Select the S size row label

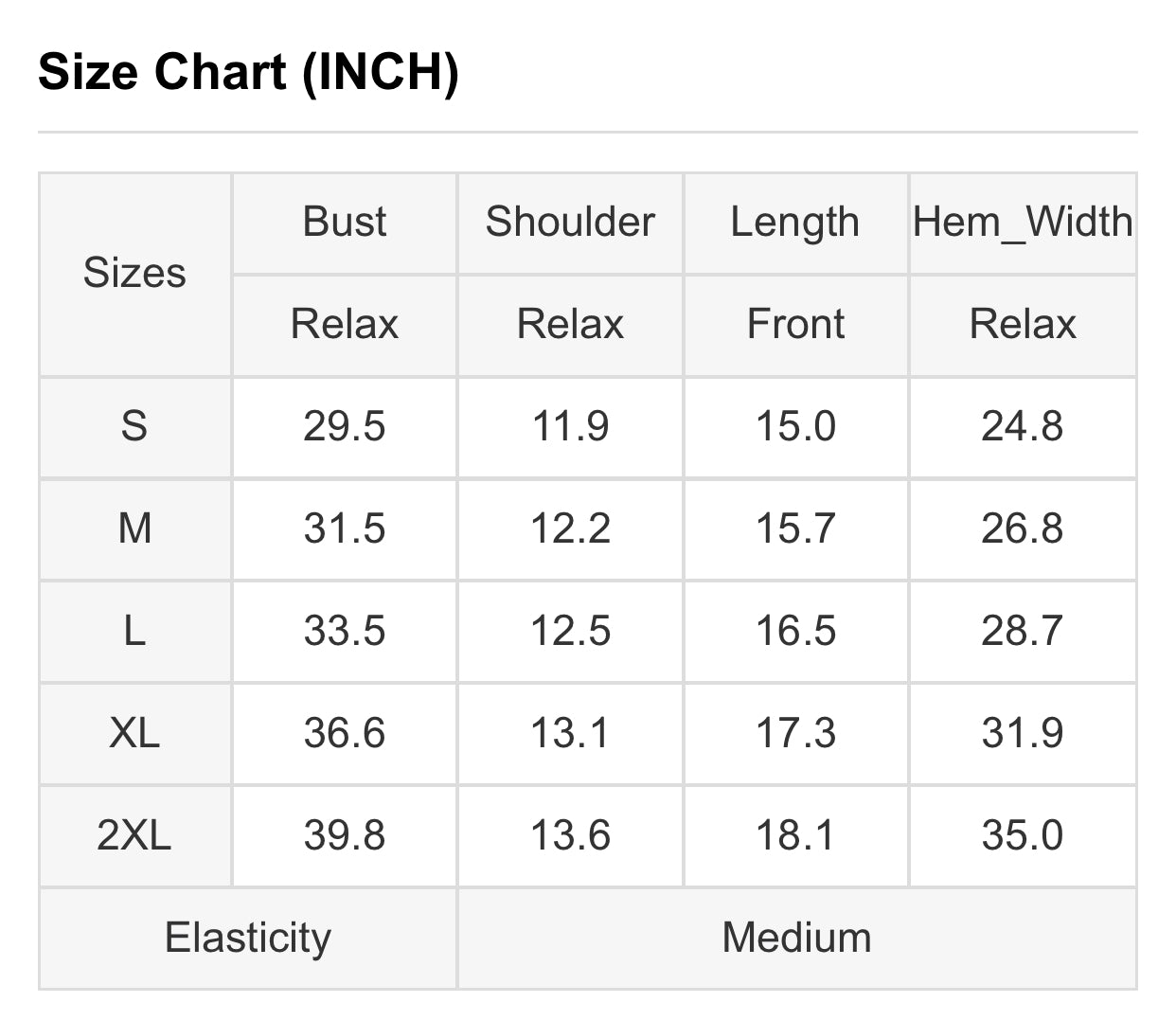pos(134,426)
